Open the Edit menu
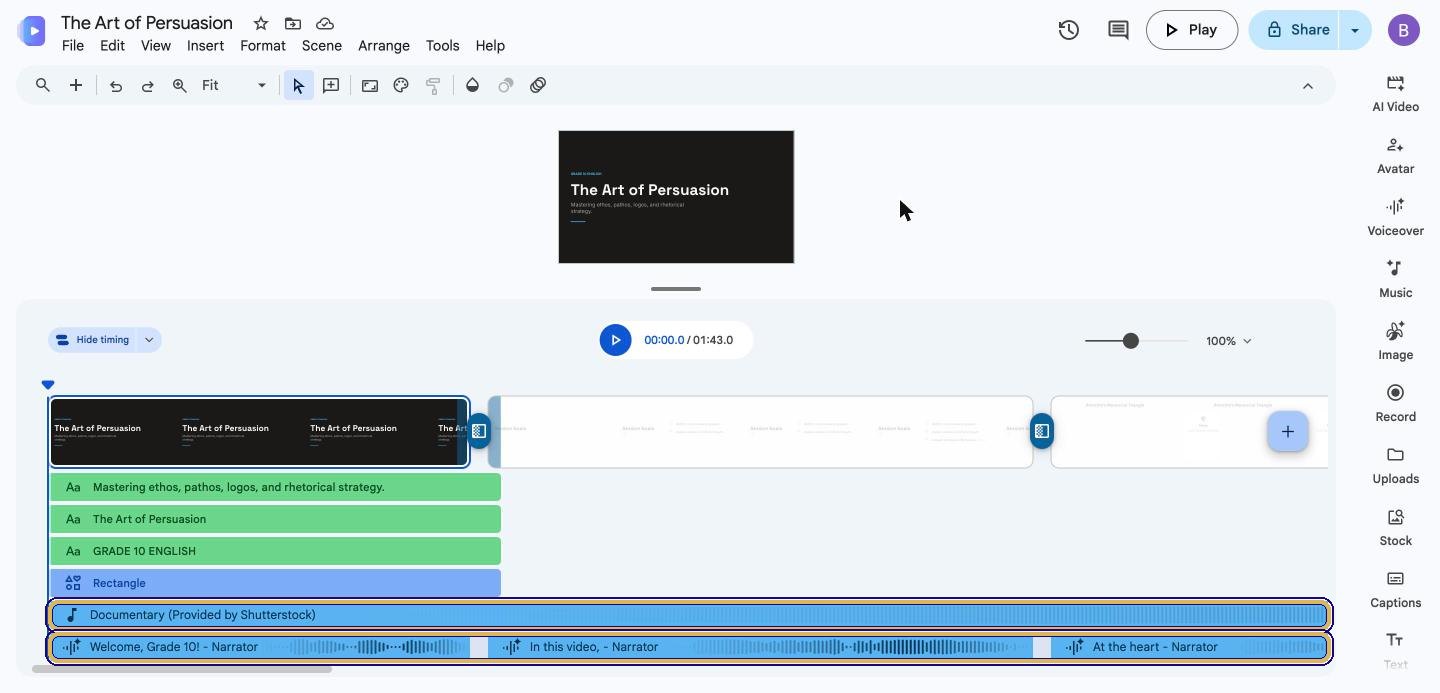 click(x=112, y=46)
